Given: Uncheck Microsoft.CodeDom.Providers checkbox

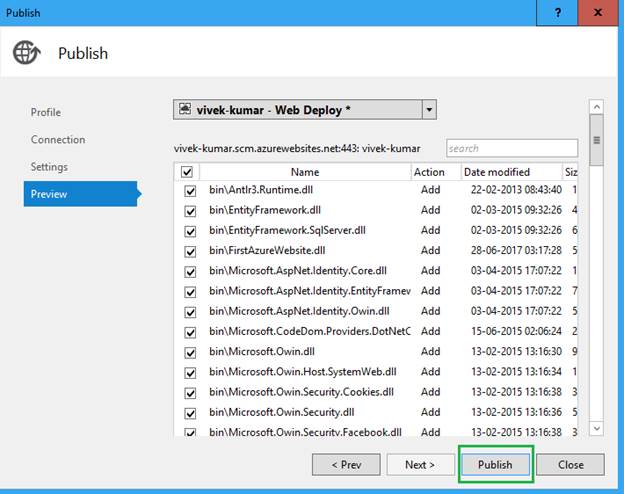Looking at the screenshot, I should (190, 332).
